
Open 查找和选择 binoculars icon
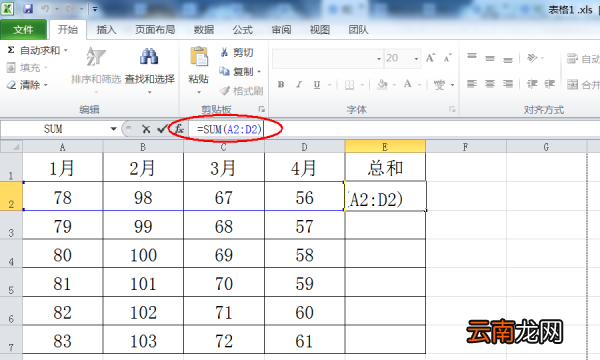point(149,56)
